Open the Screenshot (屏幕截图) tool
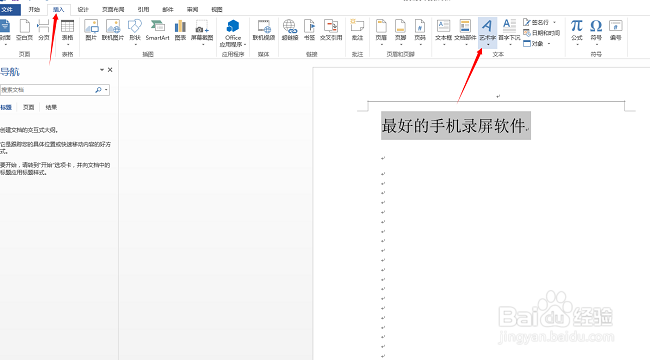Viewport: 650px width, 360px height. pos(202,32)
